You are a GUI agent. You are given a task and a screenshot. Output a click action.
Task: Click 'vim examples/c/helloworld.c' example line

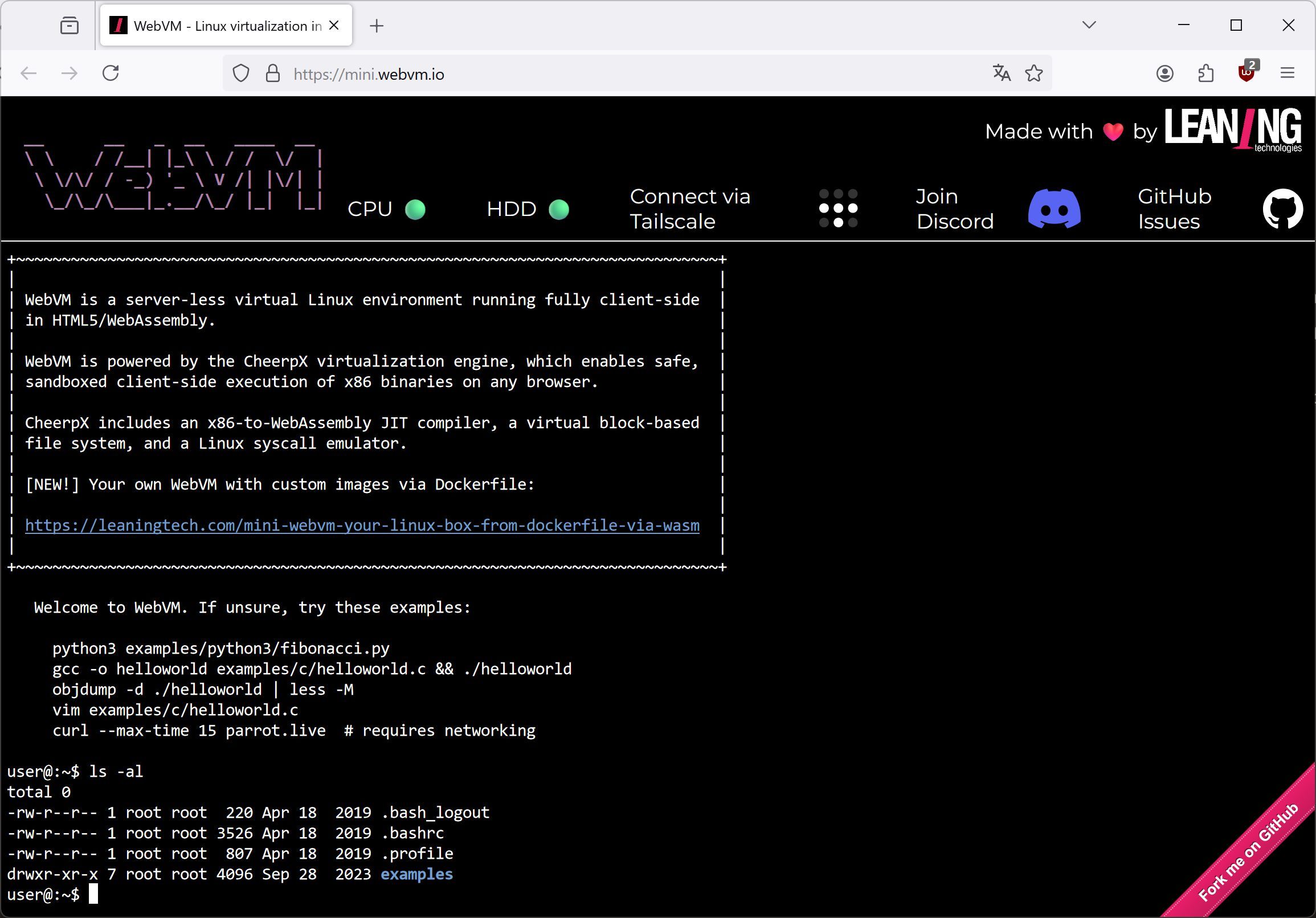[x=175, y=710]
